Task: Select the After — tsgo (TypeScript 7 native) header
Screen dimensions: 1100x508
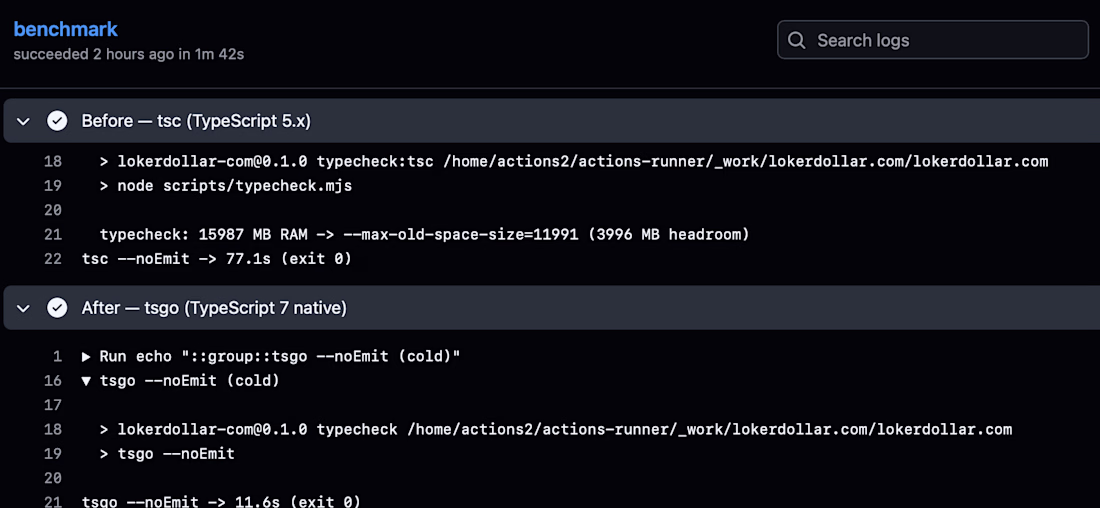Action: pos(551,308)
